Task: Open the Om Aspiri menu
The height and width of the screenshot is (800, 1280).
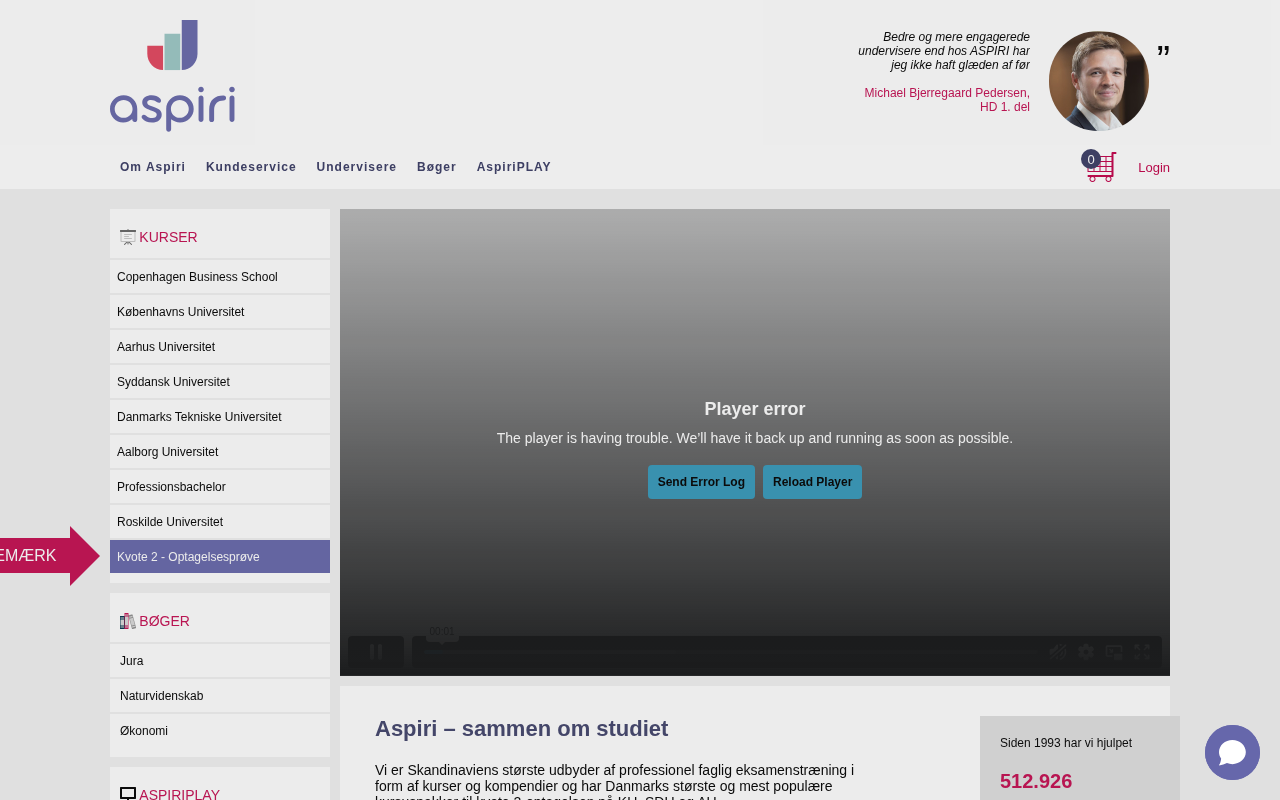Action: point(153,167)
